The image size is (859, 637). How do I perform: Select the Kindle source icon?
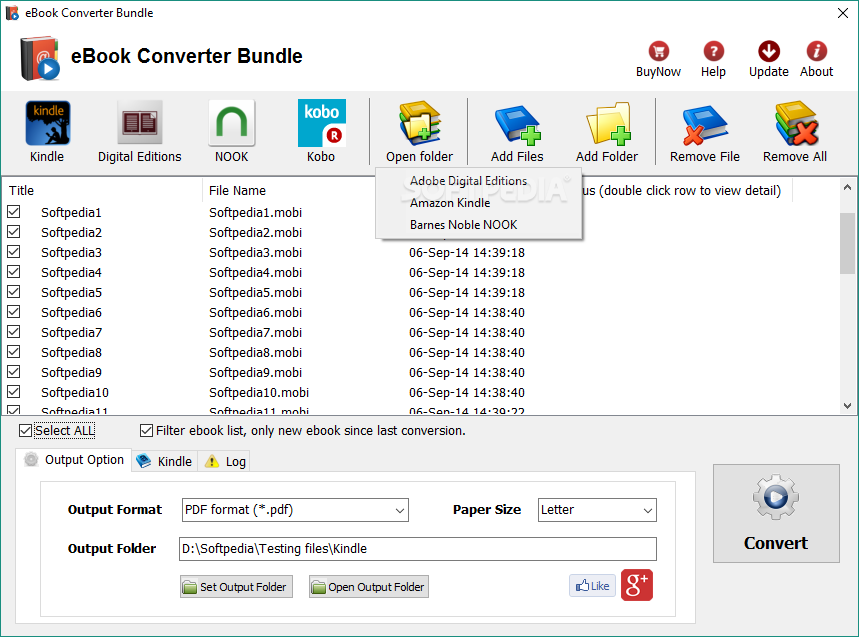(48, 122)
